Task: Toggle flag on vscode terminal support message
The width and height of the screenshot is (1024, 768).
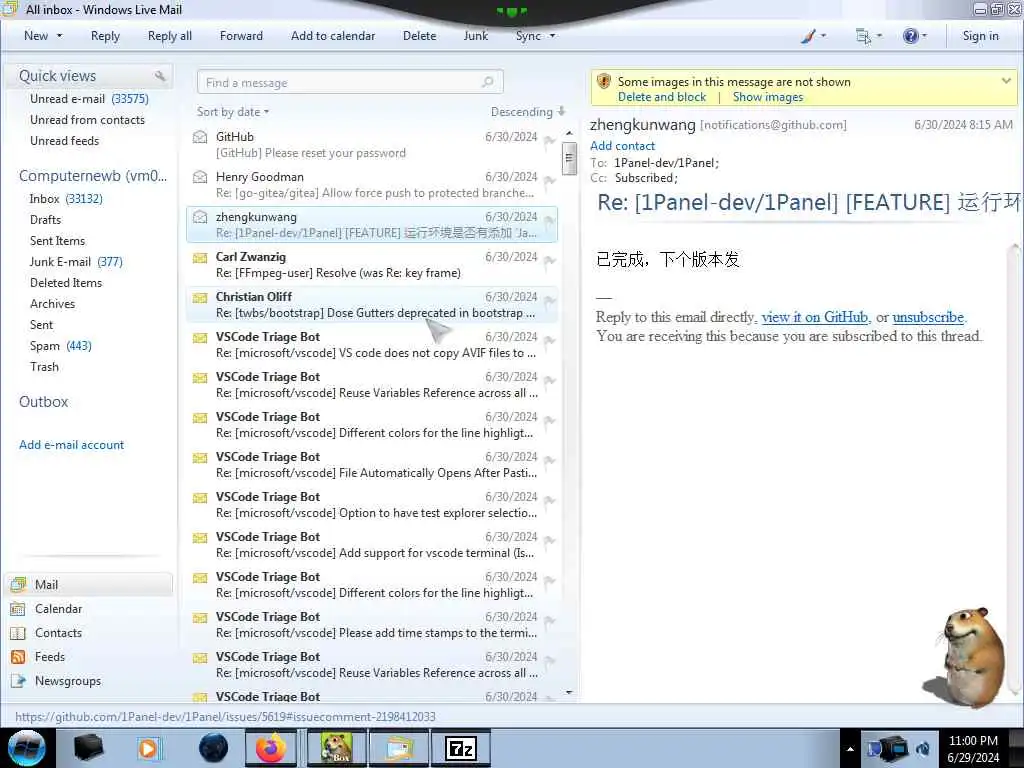Action: (x=550, y=539)
